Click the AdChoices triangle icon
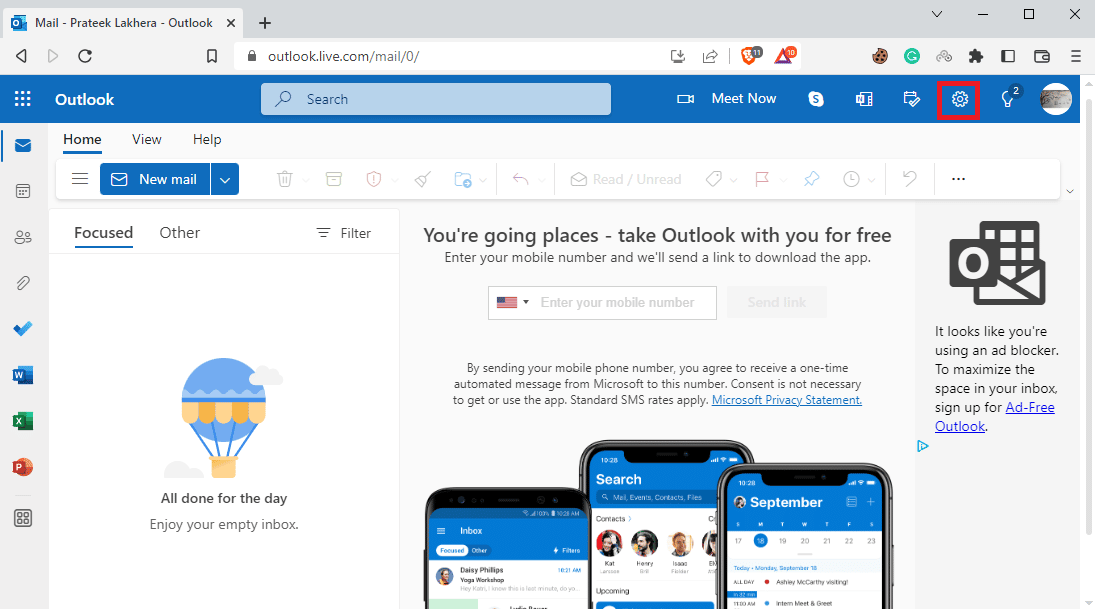Image resolution: width=1095 pixels, height=609 pixels. coord(923,446)
